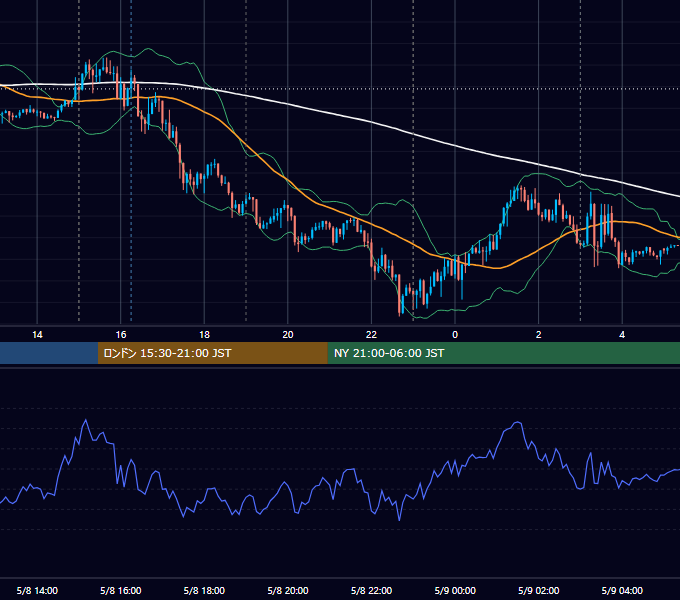680x600 pixels.
Task: Click the 14 hour axis label
Action: pyautogui.click(x=37, y=335)
